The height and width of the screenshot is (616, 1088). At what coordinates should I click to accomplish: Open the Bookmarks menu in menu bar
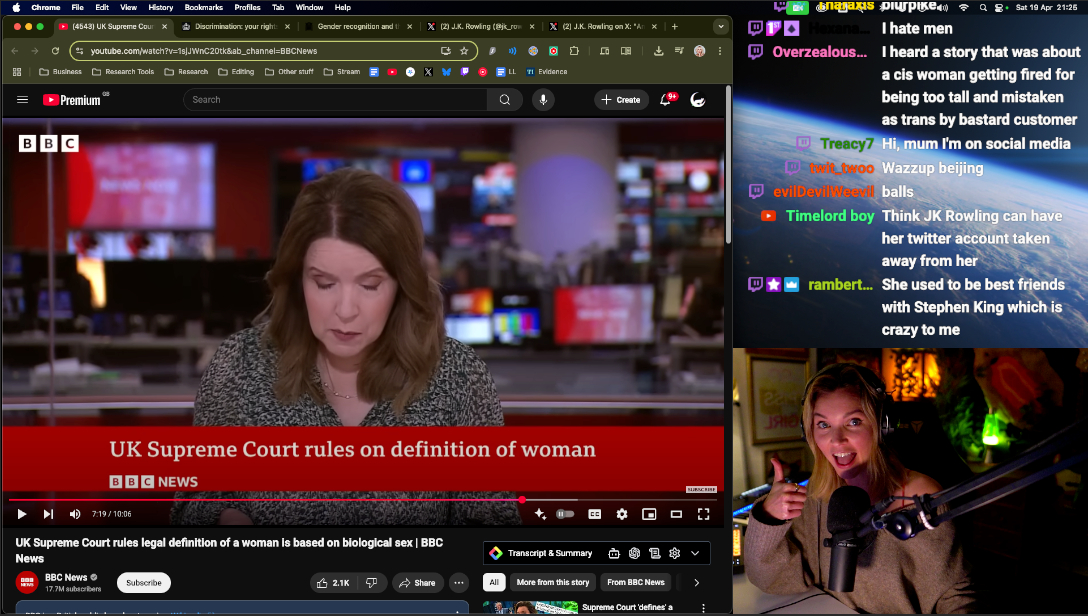tap(203, 7)
